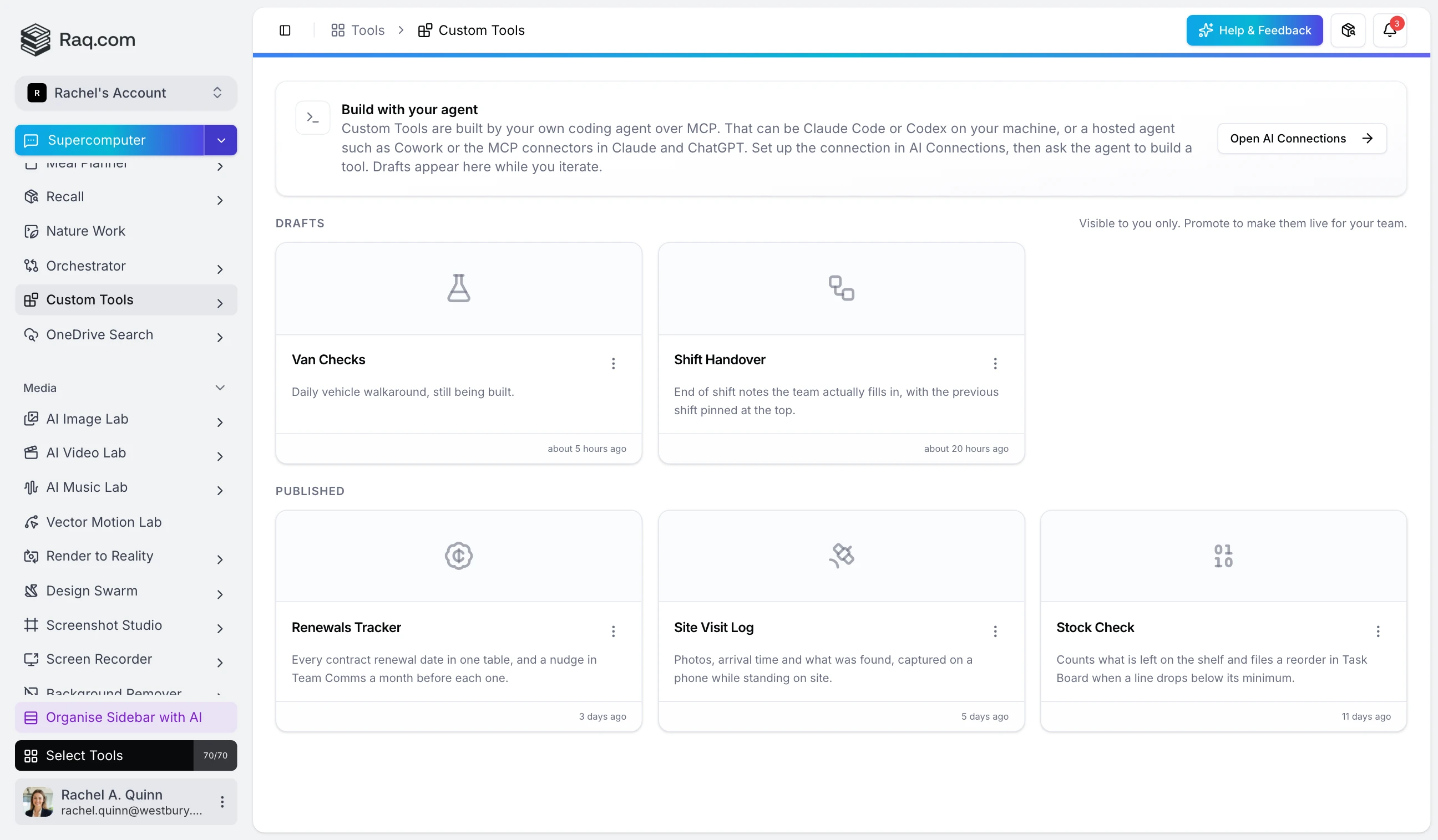Click the cent badge icon on Renewals Tracker
This screenshot has height=840, width=1438.
(458, 556)
